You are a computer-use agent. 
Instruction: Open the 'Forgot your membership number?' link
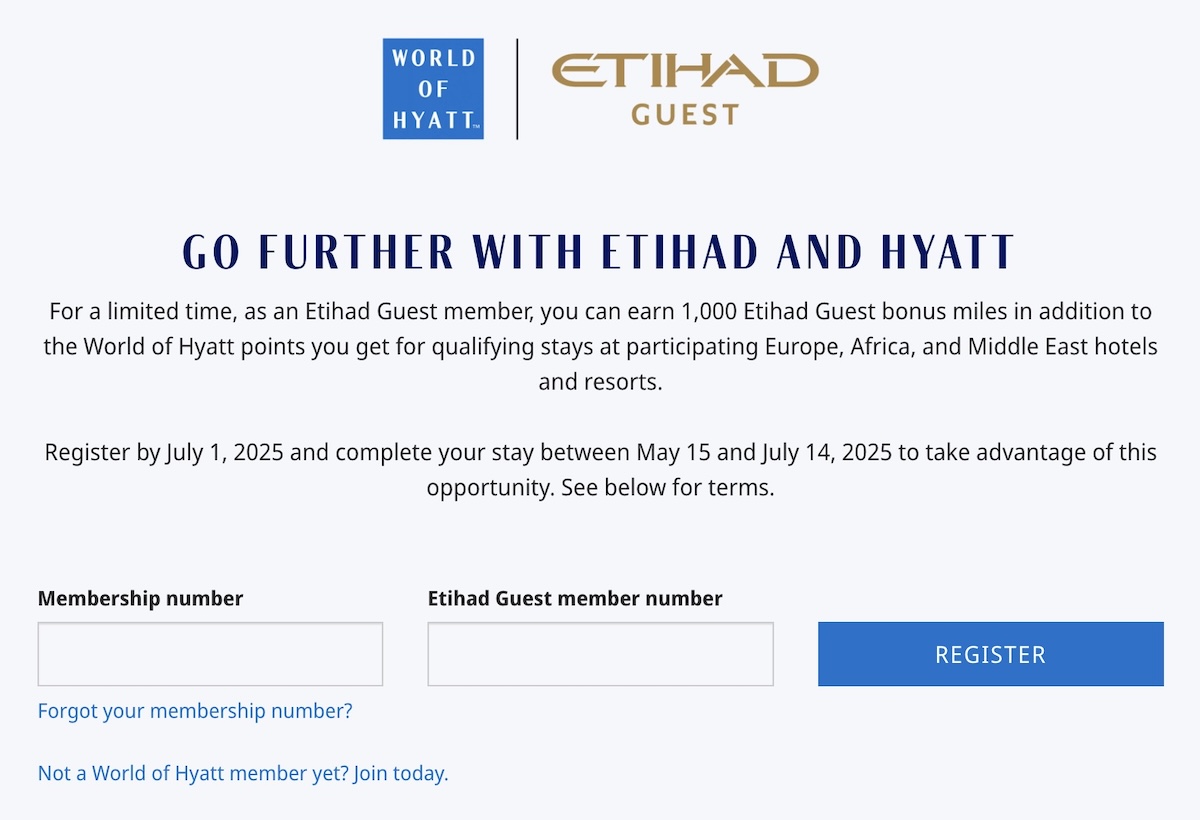click(195, 711)
